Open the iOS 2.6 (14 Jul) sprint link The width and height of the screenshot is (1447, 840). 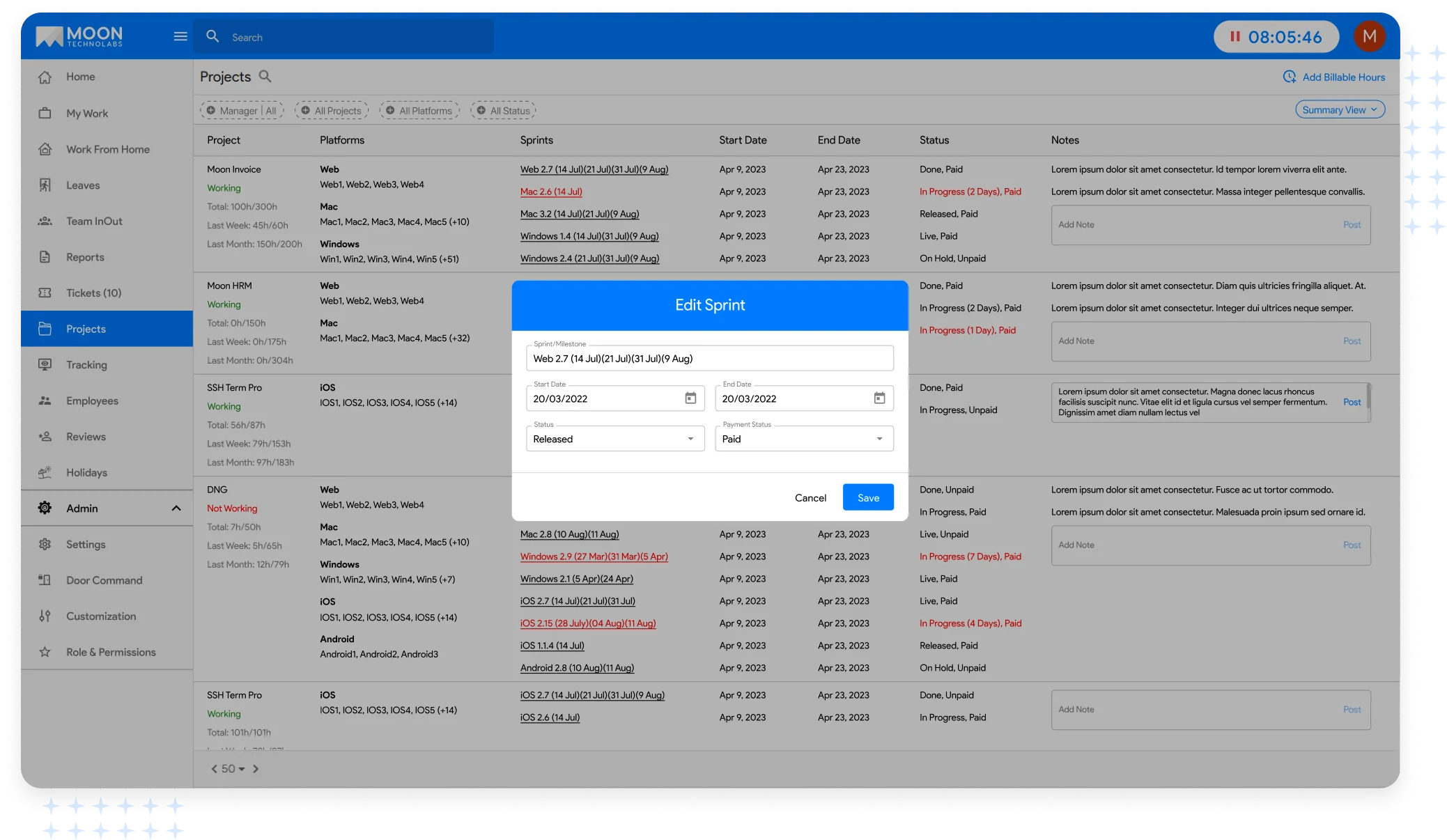click(550, 717)
